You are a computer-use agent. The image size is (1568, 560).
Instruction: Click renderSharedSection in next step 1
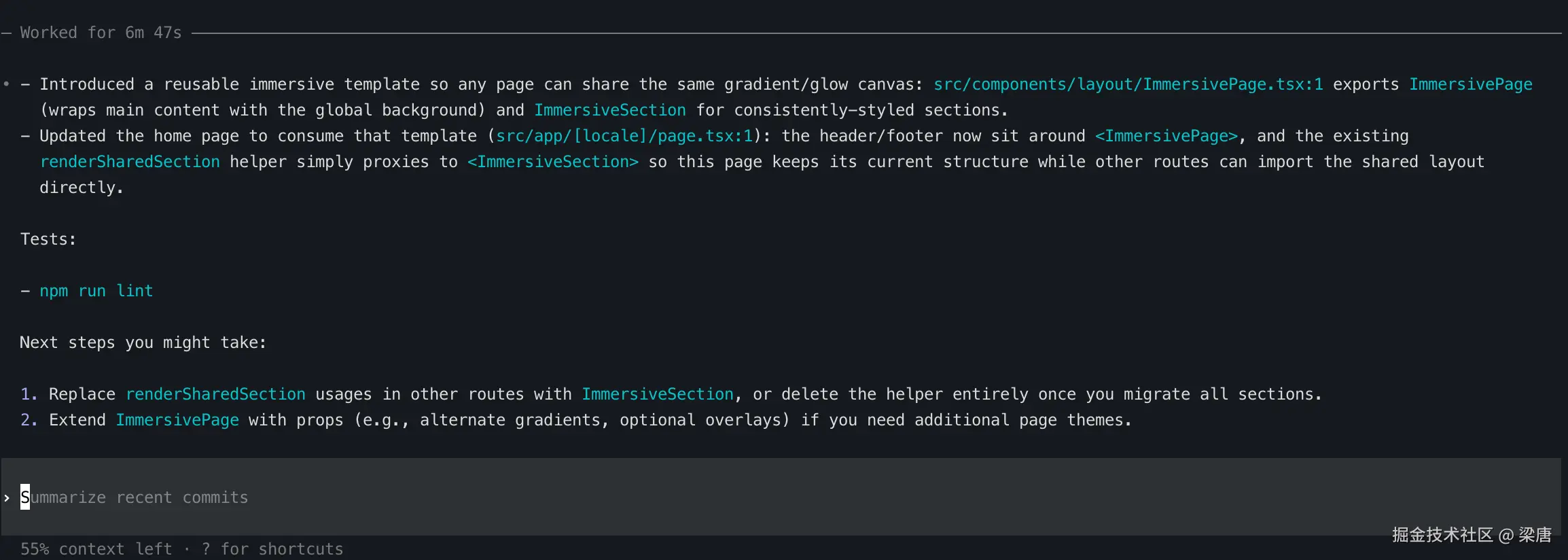click(x=215, y=394)
